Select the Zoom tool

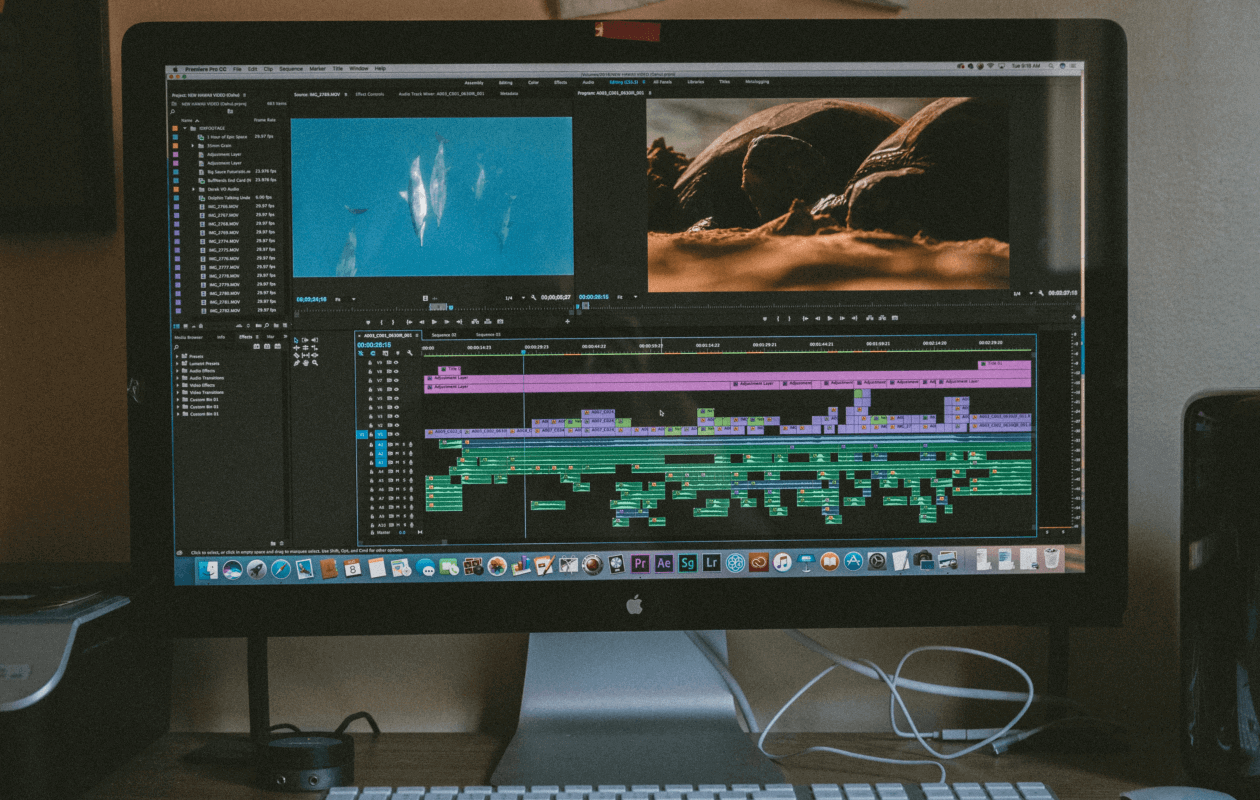pos(315,363)
